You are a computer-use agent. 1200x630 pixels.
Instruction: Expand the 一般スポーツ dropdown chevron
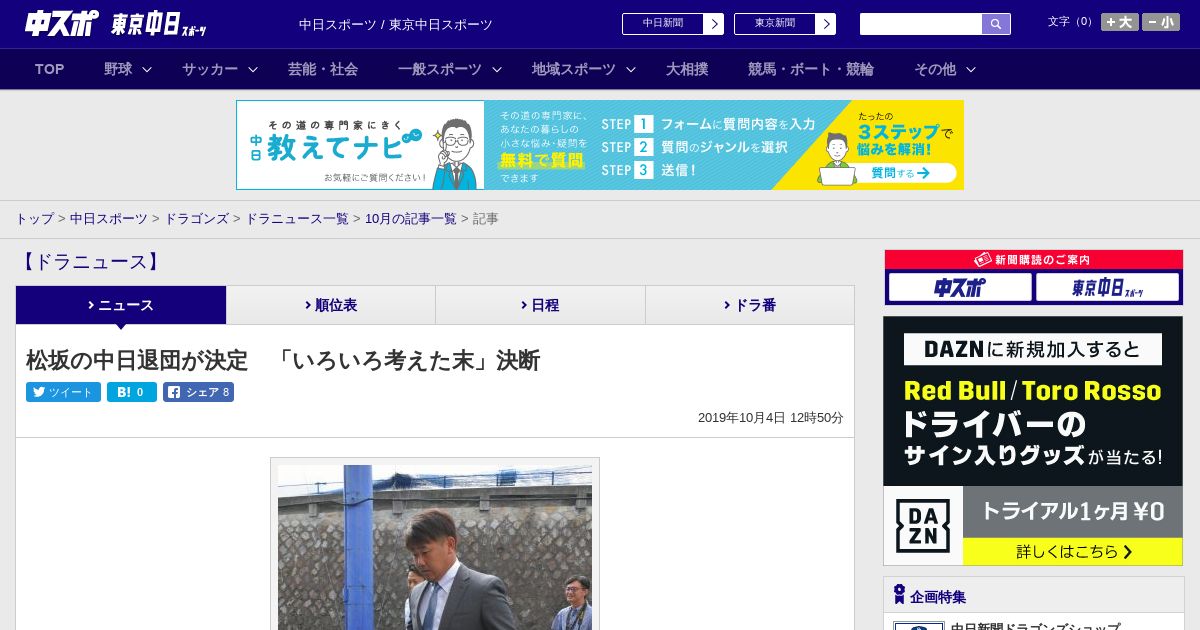[x=497, y=69]
